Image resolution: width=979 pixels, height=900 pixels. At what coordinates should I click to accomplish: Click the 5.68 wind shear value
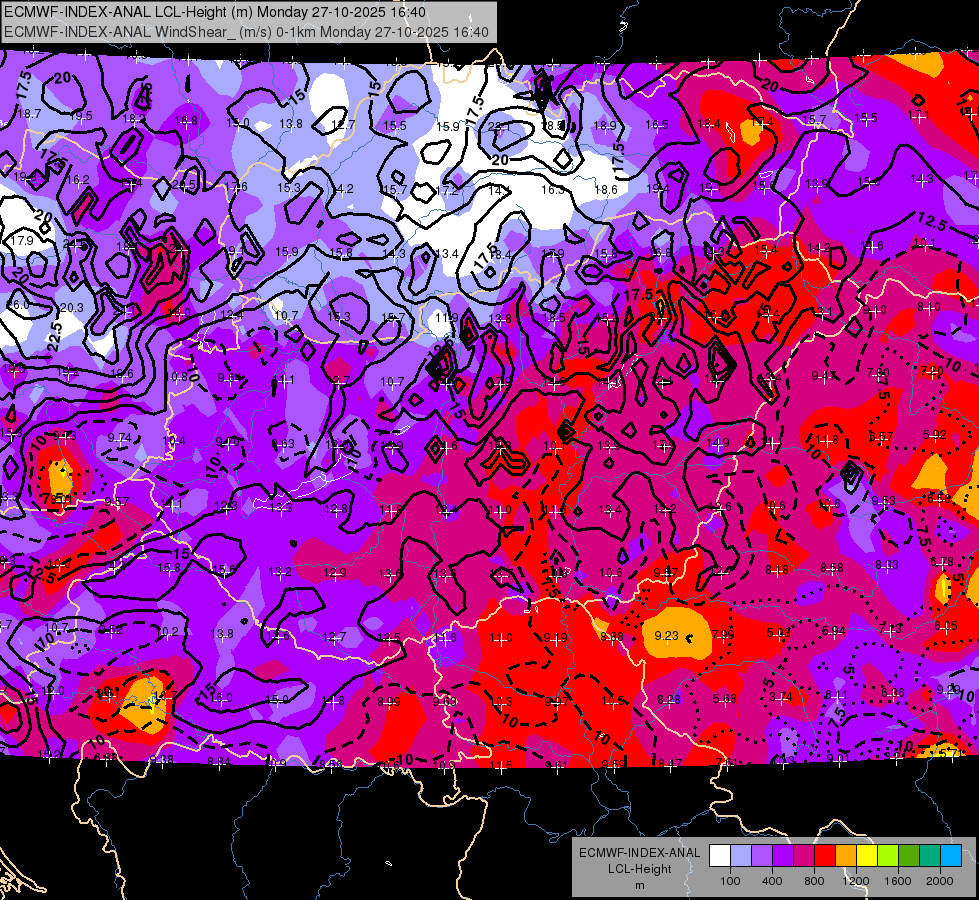(725, 698)
